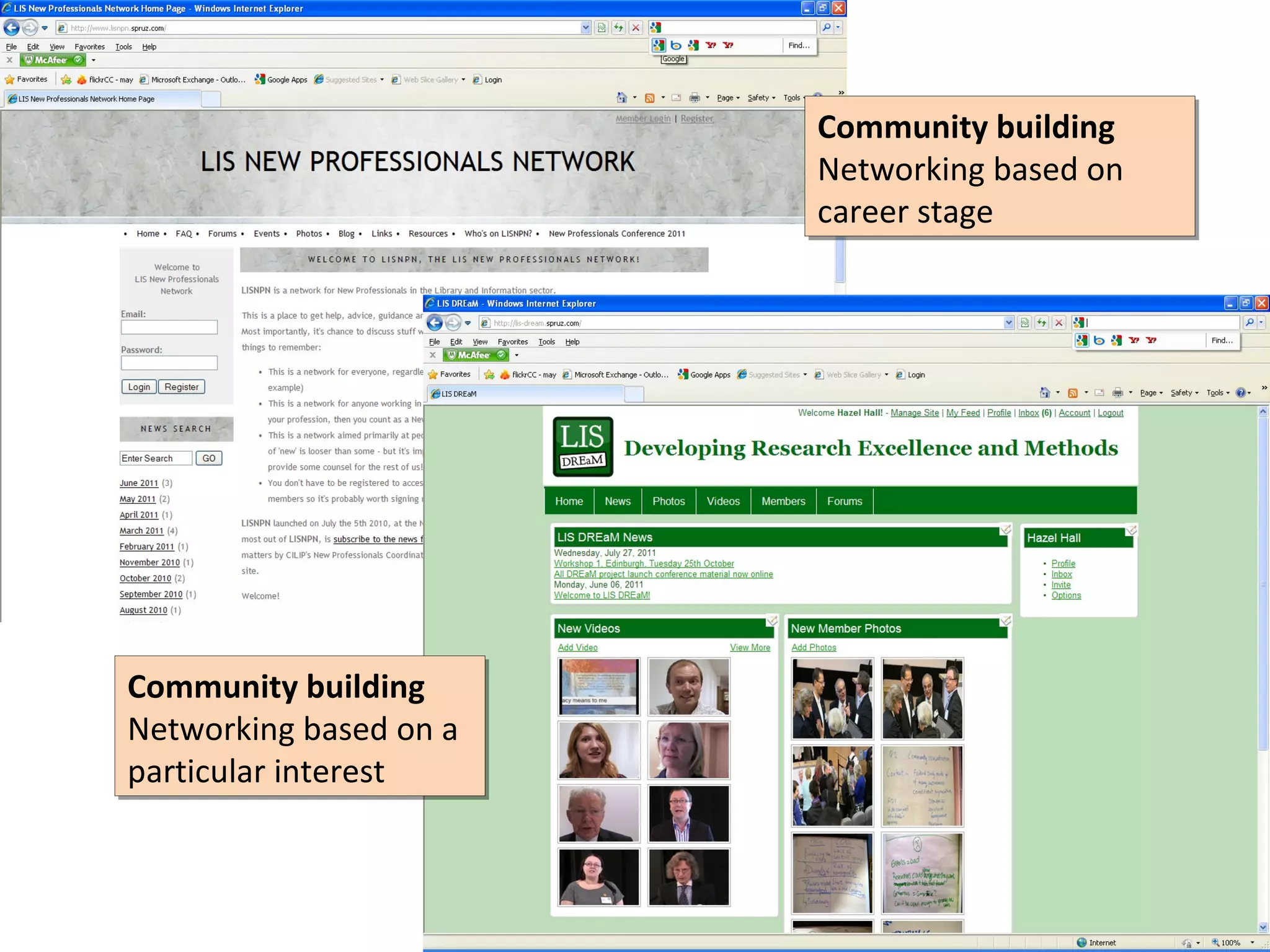Open June 2011 news archive link

coord(139,483)
